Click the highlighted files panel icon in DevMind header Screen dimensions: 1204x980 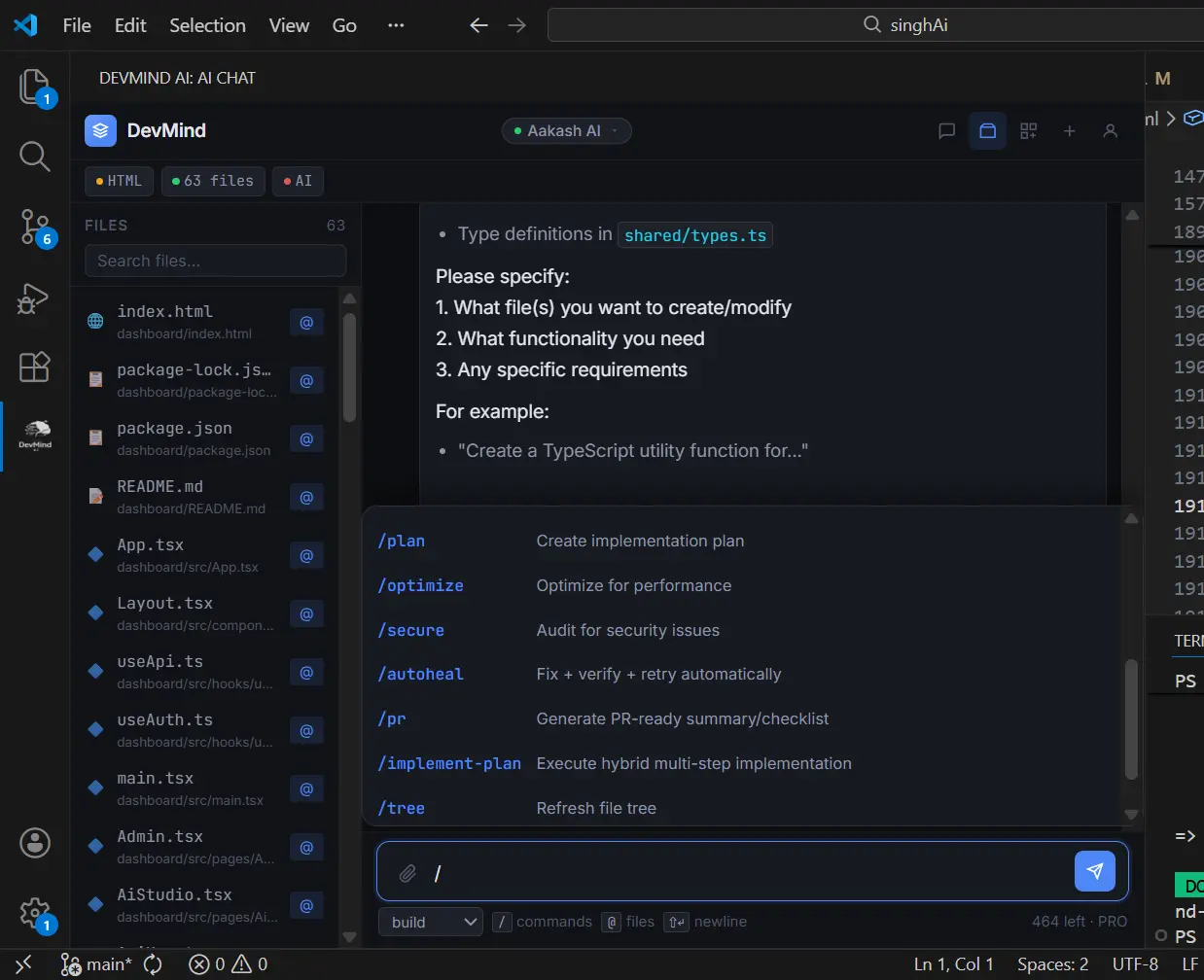987,131
